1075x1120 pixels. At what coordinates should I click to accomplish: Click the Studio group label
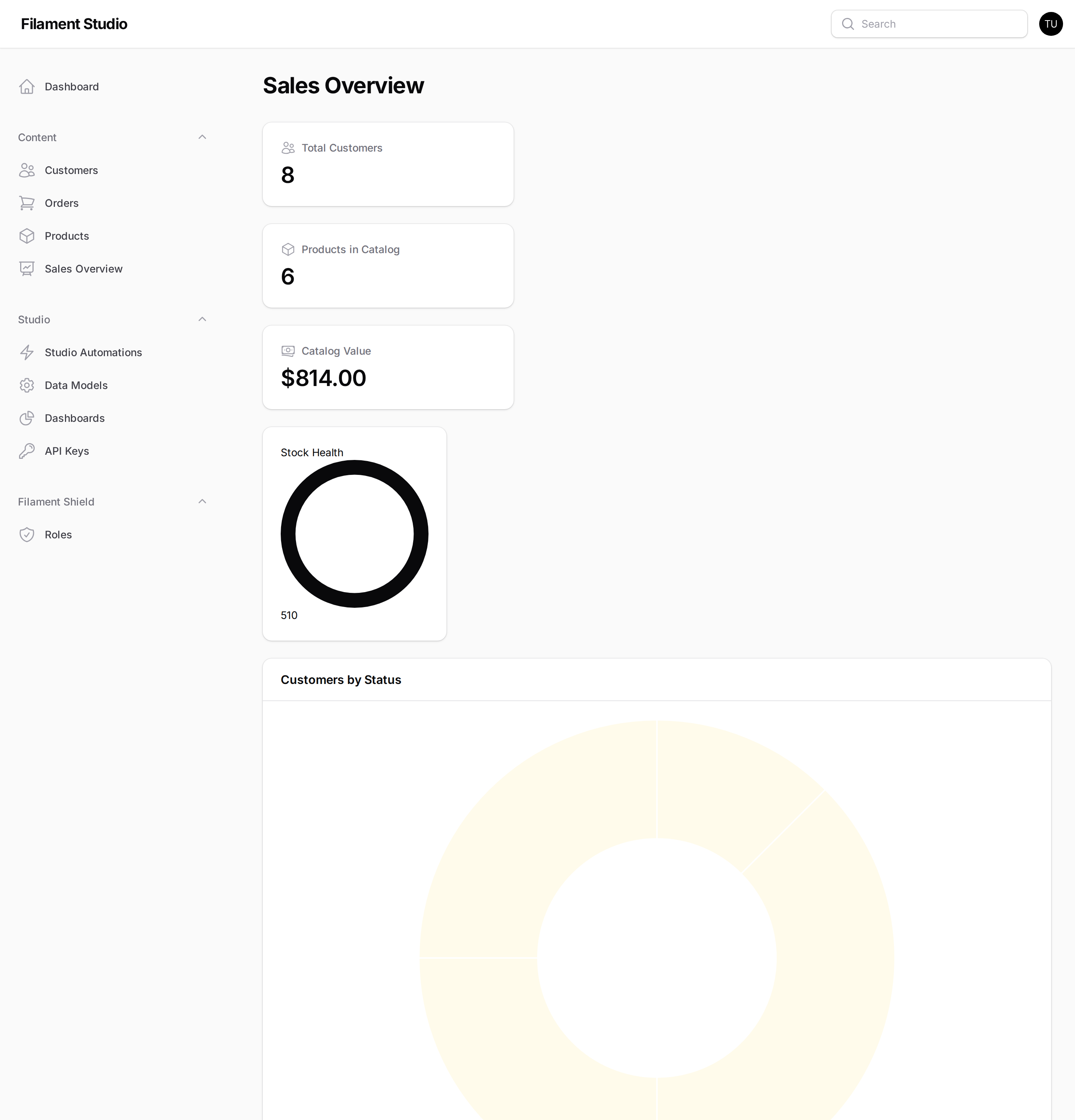point(34,320)
